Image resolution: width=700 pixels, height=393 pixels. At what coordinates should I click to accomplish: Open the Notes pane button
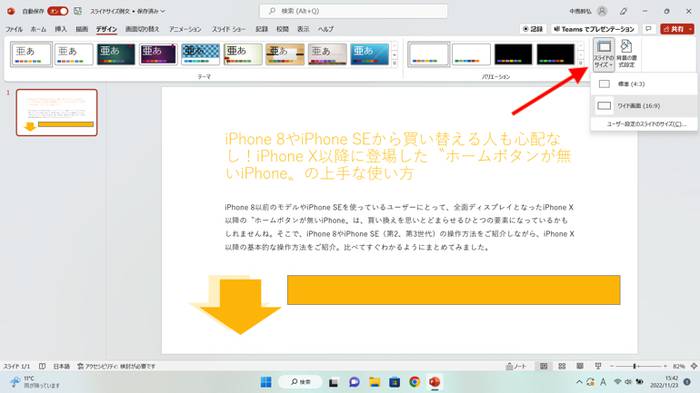tap(516, 366)
